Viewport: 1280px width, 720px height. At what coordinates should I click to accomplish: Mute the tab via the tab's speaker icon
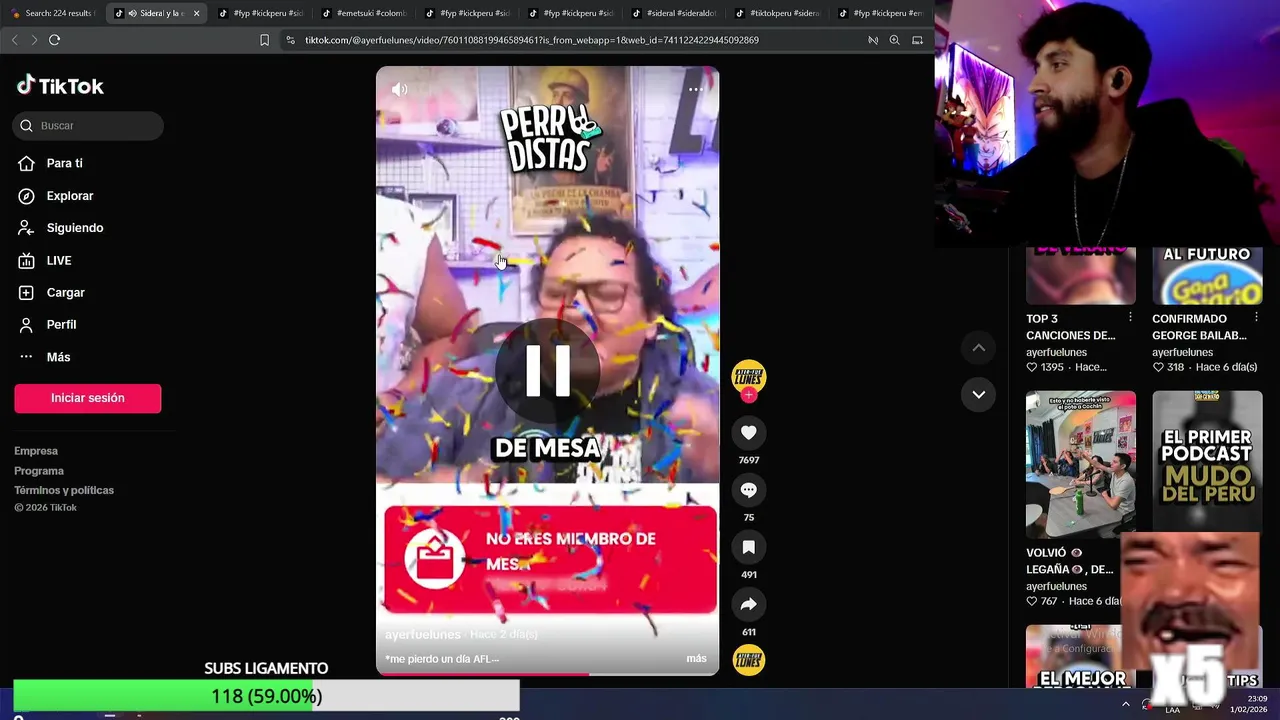pyautogui.click(x=132, y=13)
